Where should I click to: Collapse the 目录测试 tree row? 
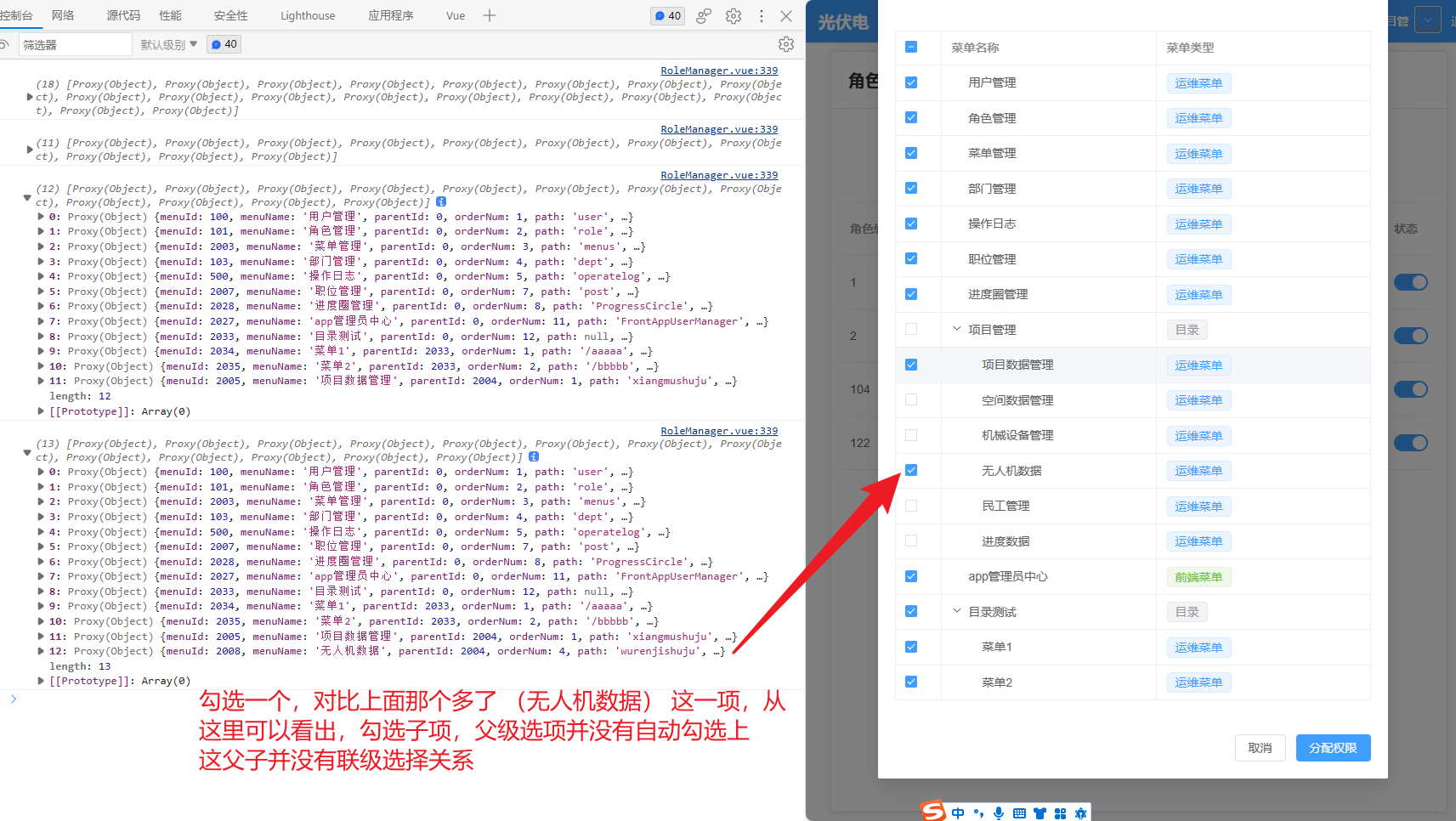coord(957,611)
